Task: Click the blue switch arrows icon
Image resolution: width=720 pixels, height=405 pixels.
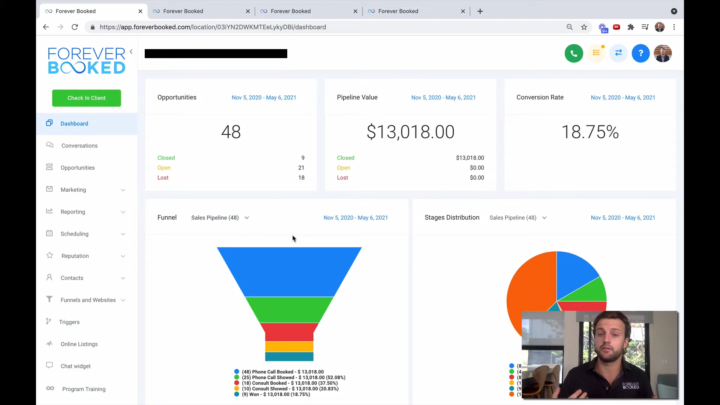Action: 618,53
